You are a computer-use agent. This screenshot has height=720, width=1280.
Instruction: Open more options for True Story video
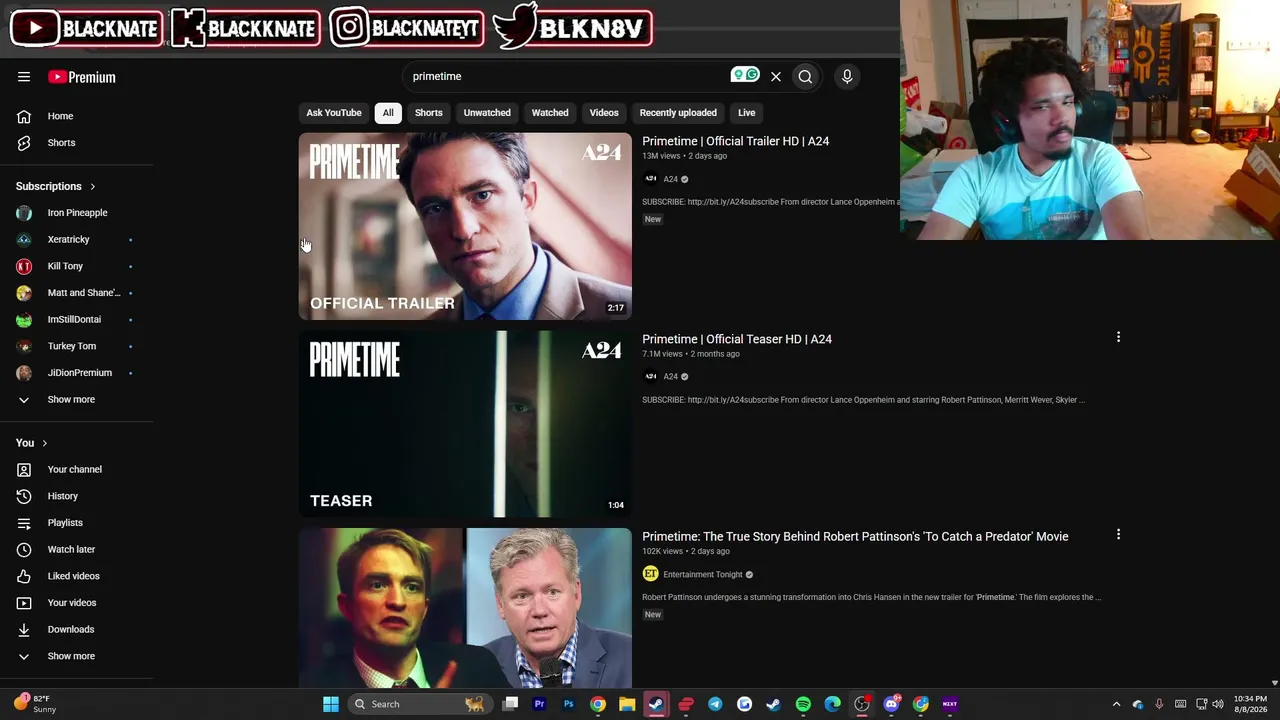(1118, 535)
